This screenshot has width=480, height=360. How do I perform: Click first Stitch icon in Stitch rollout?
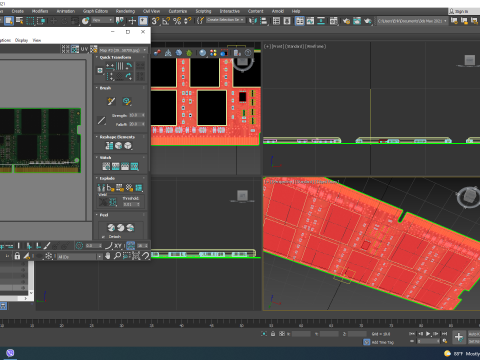(106, 166)
